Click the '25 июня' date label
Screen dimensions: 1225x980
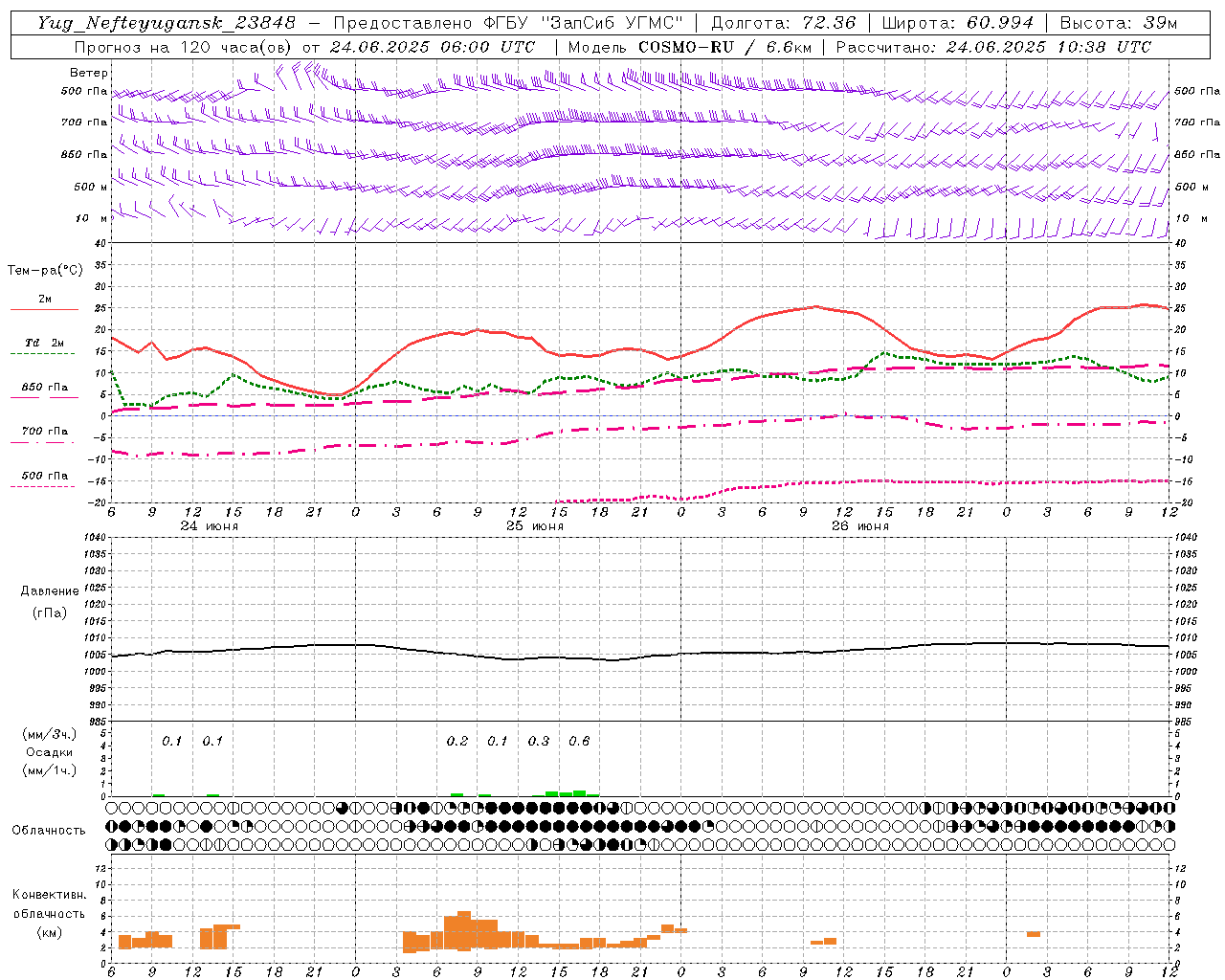[x=535, y=525]
